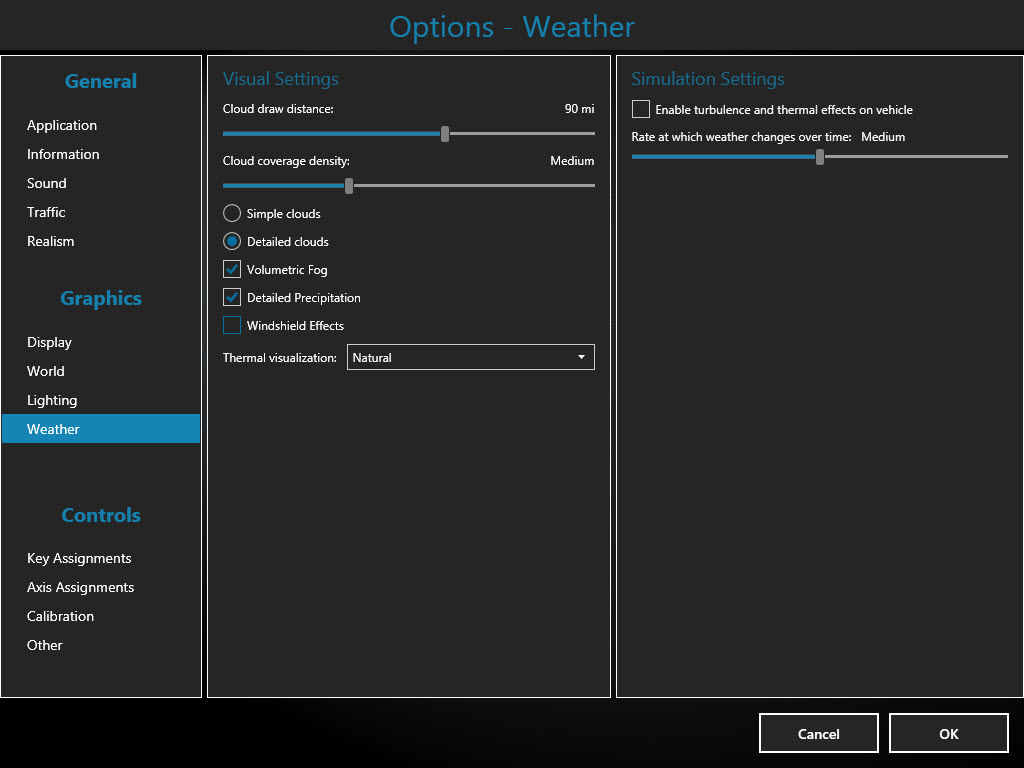Click the Medium weather change rate value
Image resolution: width=1024 pixels, height=768 pixels.
coord(883,137)
